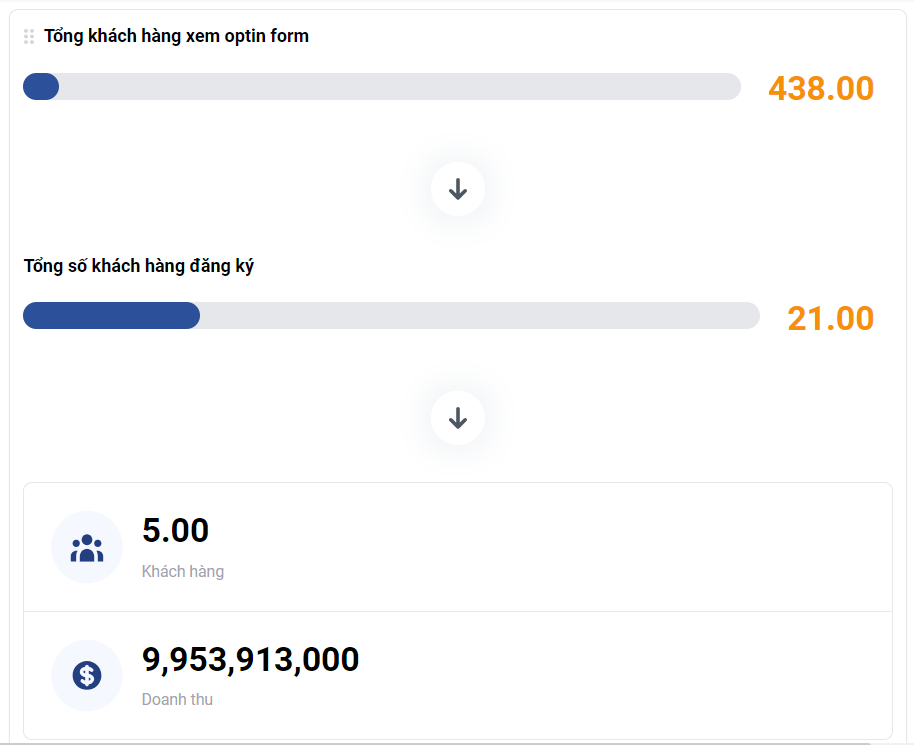This screenshot has width=914, height=745.
Task: Click the down arrow below the 438.00 bar
Action: click(458, 188)
